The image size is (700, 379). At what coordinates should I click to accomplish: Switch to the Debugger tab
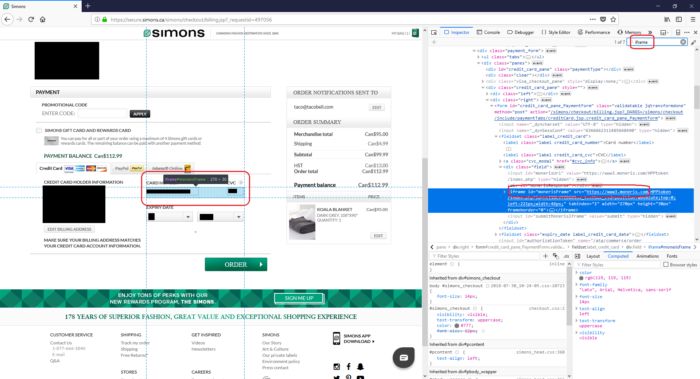[x=521, y=32]
